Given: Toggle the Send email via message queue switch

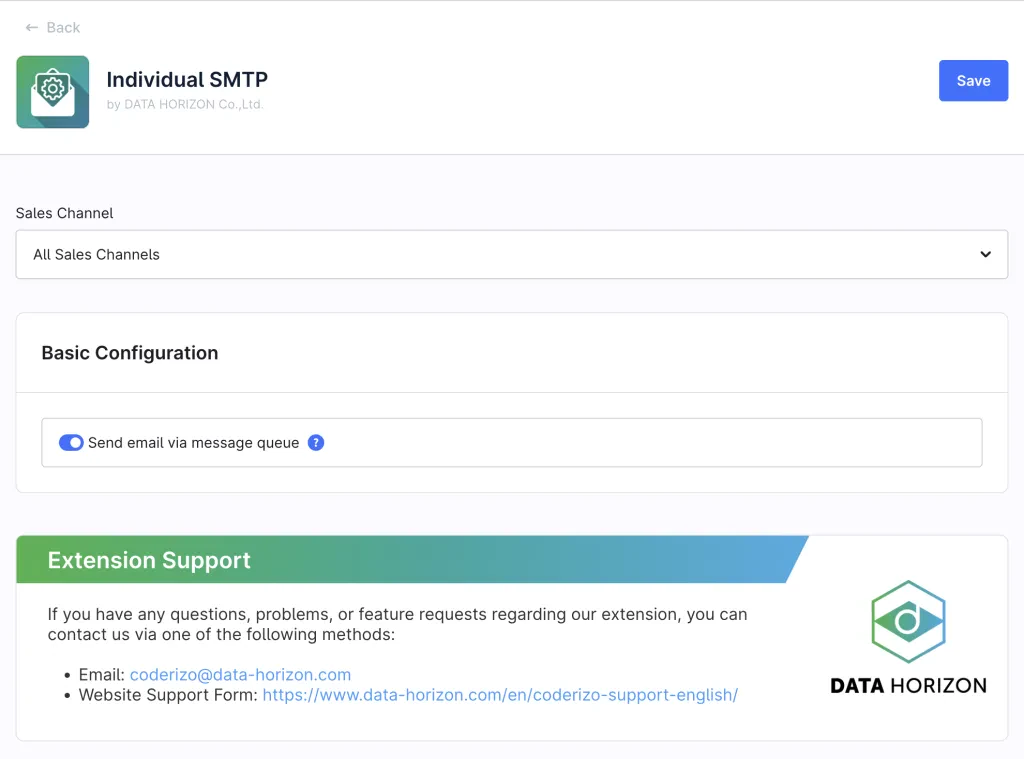Looking at the screenshot, I should (x=71, y=443).
